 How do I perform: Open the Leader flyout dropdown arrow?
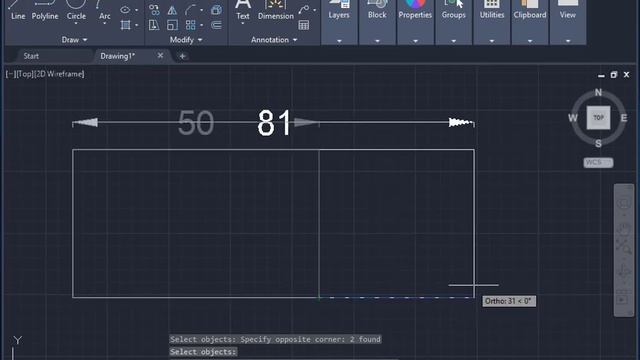pyautogui.click(x=315, y=10)
